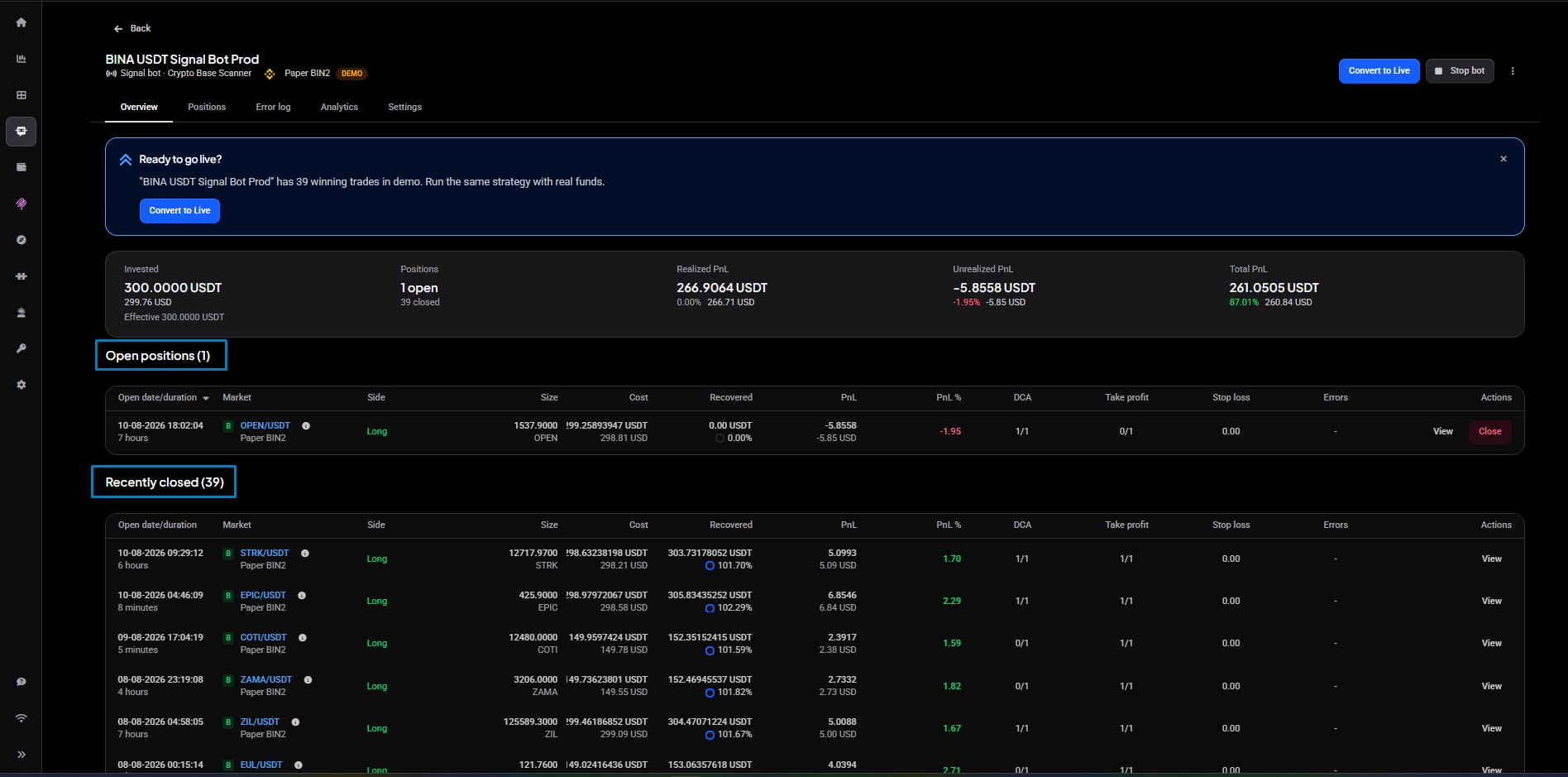Image resolution: width=1568 pixels, height=777 pixels.
Task: Switch to the Analytics tab
Action: (x=339, y=107)
